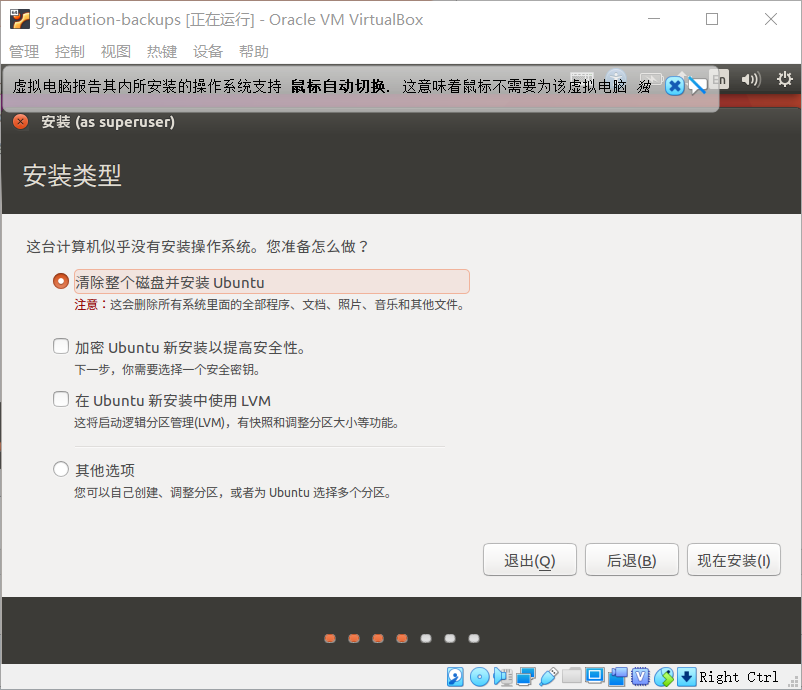Click the '鼠标自动切换' bold notification text
Viewport: 802px width, 690px height.
coord(338,86)
